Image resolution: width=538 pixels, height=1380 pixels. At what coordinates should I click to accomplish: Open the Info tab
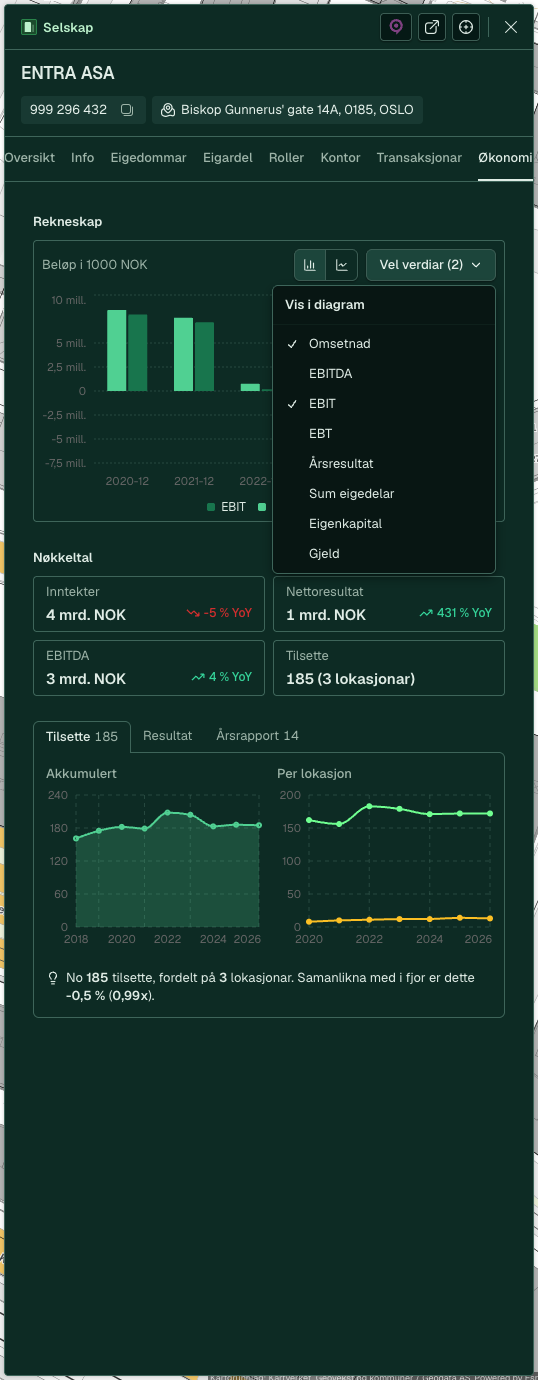point(82,158)
